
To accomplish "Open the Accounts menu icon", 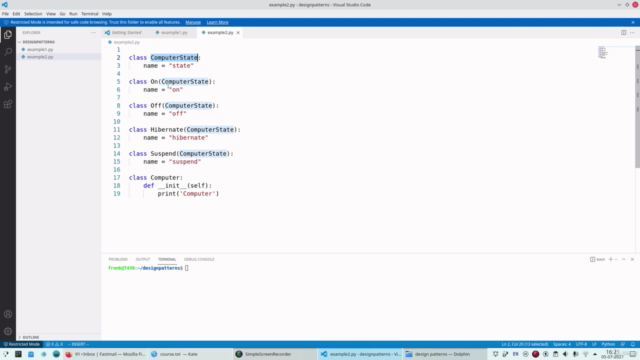I will click(x=8, y=314).
